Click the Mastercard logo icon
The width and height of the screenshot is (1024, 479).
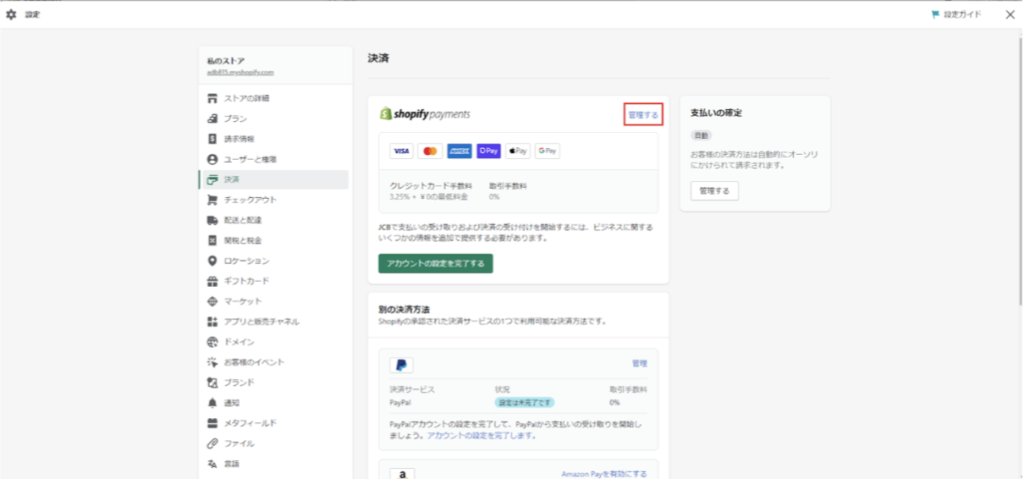coord(430,150)
